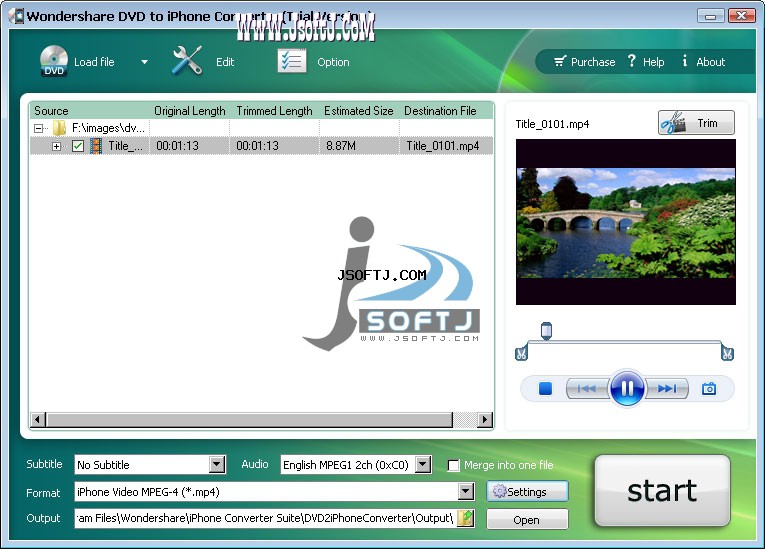Take a snapshot with camera icon
Viewport: 765px width, 549px height.
709,389
